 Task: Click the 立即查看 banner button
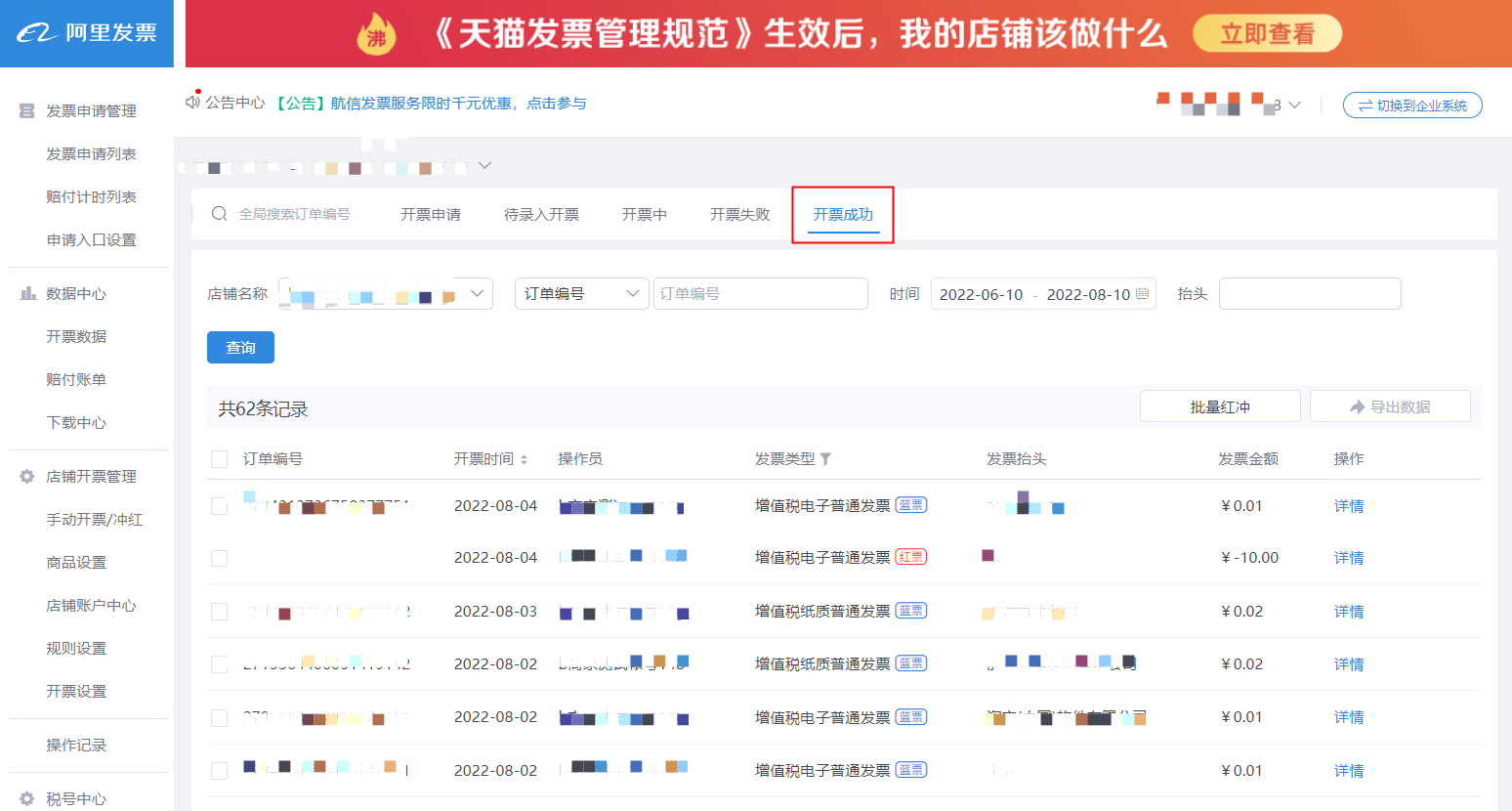(1267, 34)
